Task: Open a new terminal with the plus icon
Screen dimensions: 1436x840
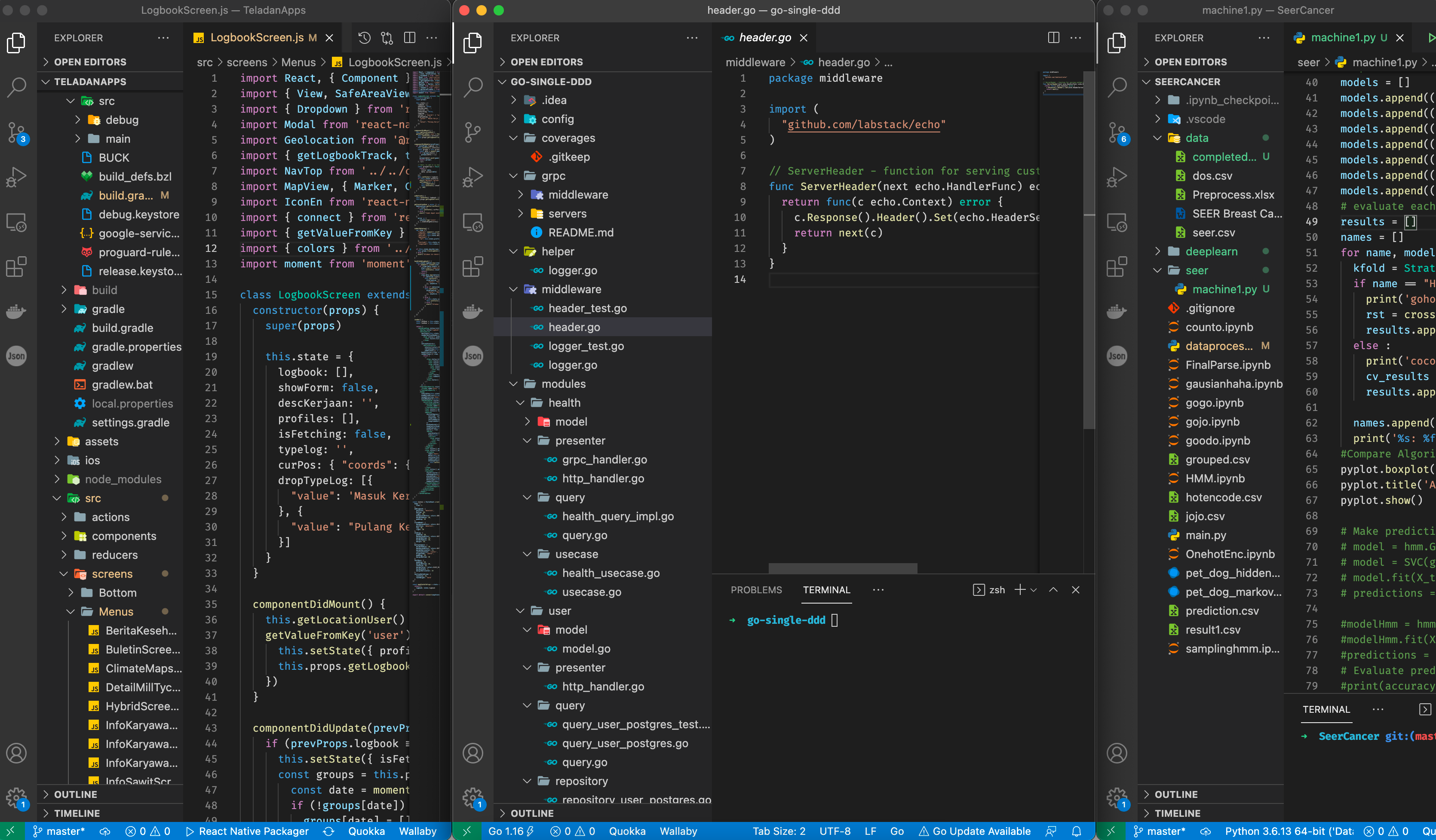Action: [x=1020, y=590]
